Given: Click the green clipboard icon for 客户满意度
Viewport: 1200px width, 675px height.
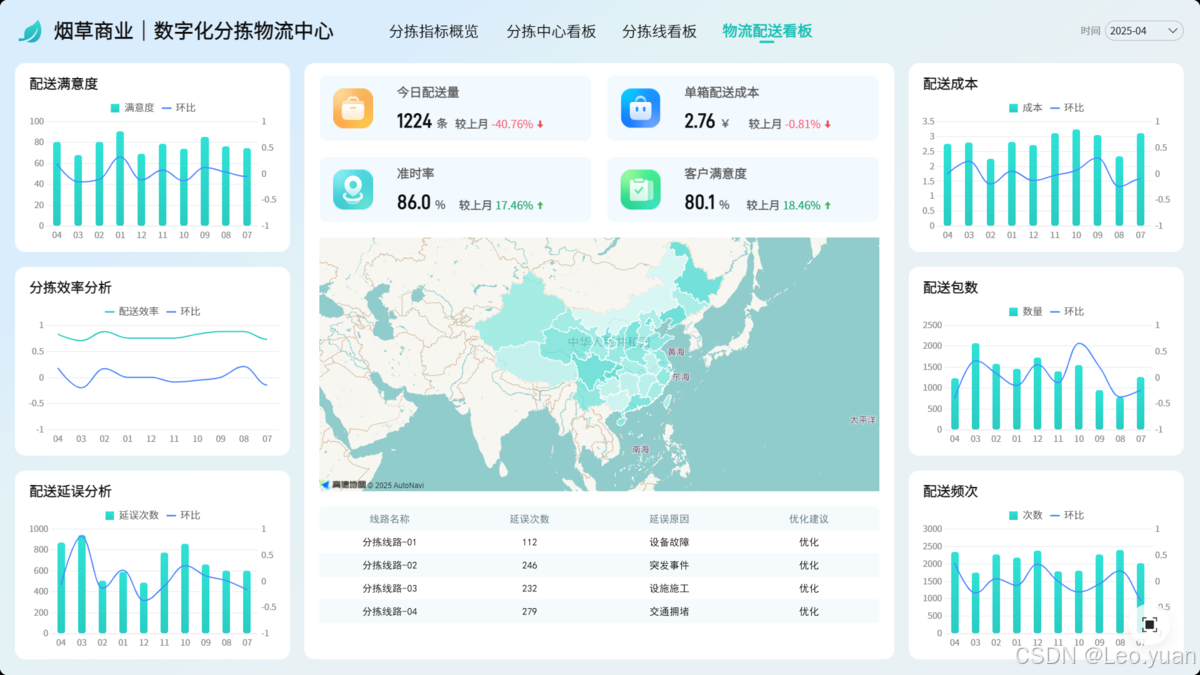Looking at the screenshot, I should point(641,189).
